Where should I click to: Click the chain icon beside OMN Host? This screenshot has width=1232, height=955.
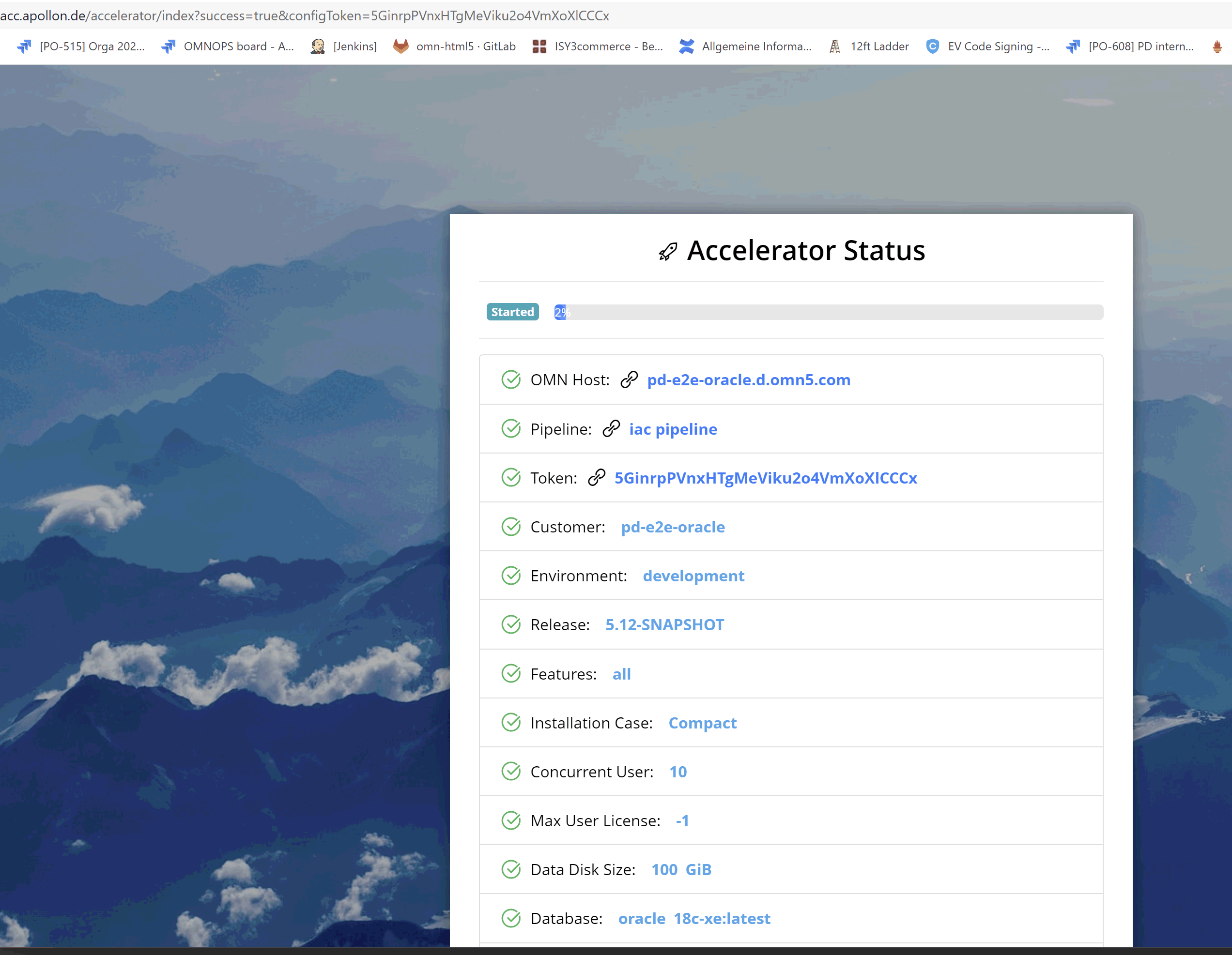point(629,380)
